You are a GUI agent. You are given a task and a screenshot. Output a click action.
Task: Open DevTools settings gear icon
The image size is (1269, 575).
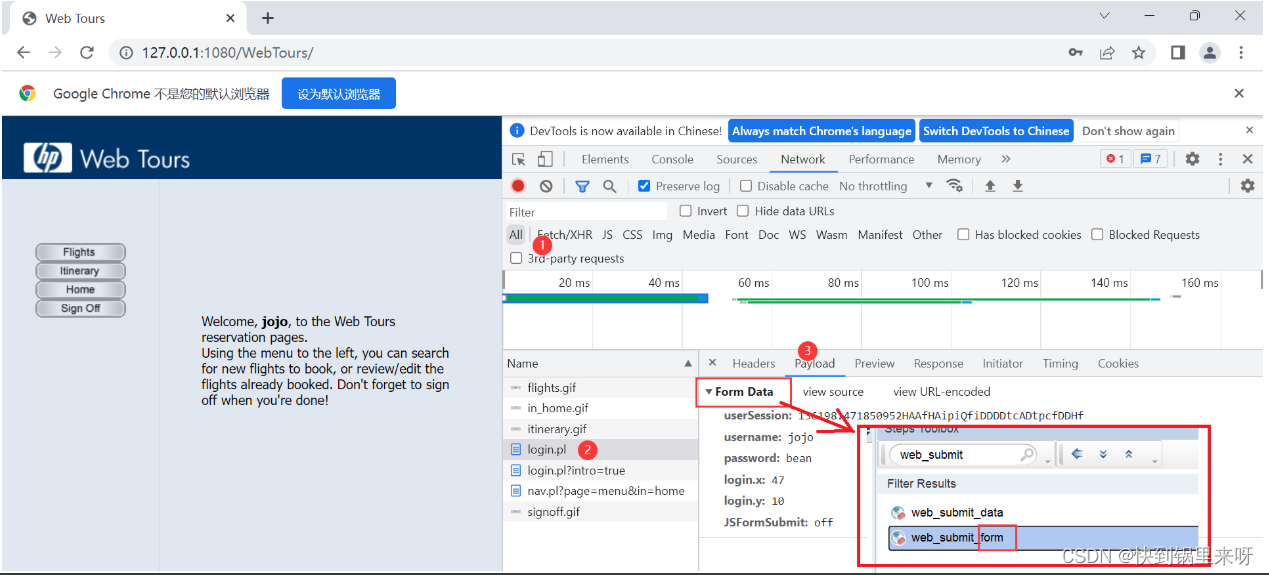click(x=1192, y=159)
